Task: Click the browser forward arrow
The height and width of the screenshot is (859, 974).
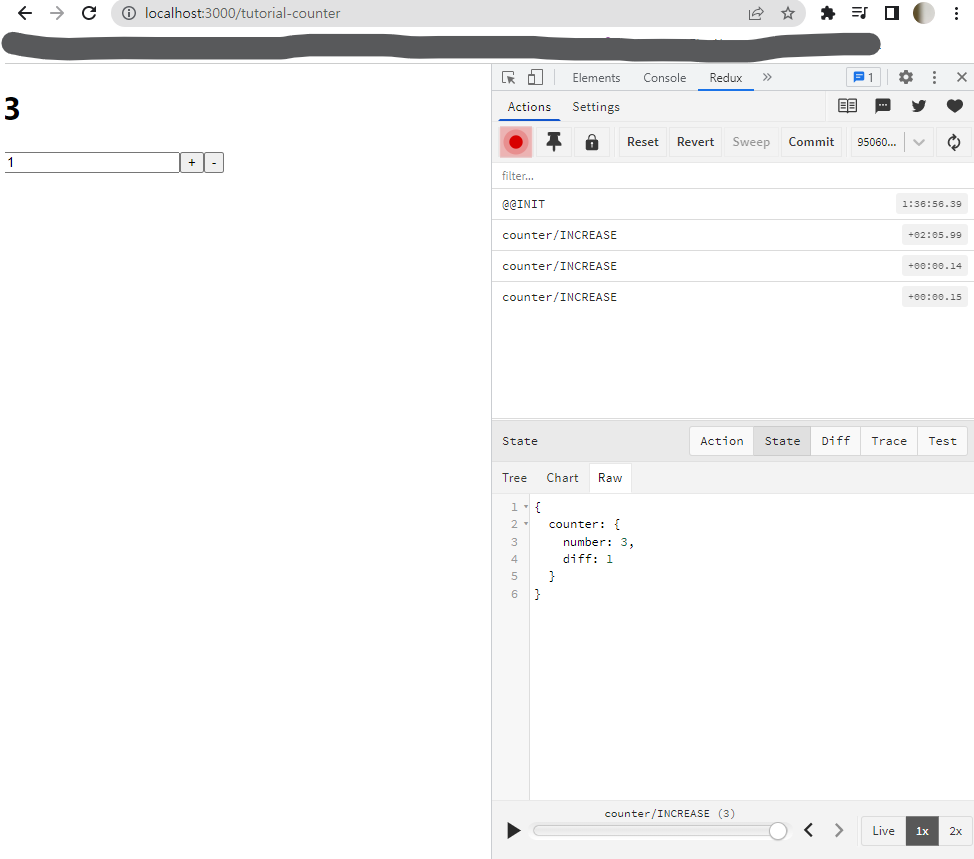Action: (57, 13)
